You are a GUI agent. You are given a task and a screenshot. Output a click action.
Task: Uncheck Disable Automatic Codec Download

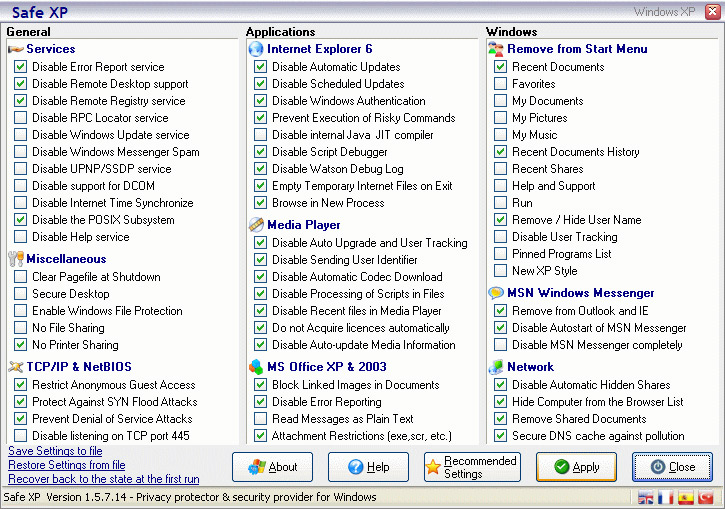[260, 276]
